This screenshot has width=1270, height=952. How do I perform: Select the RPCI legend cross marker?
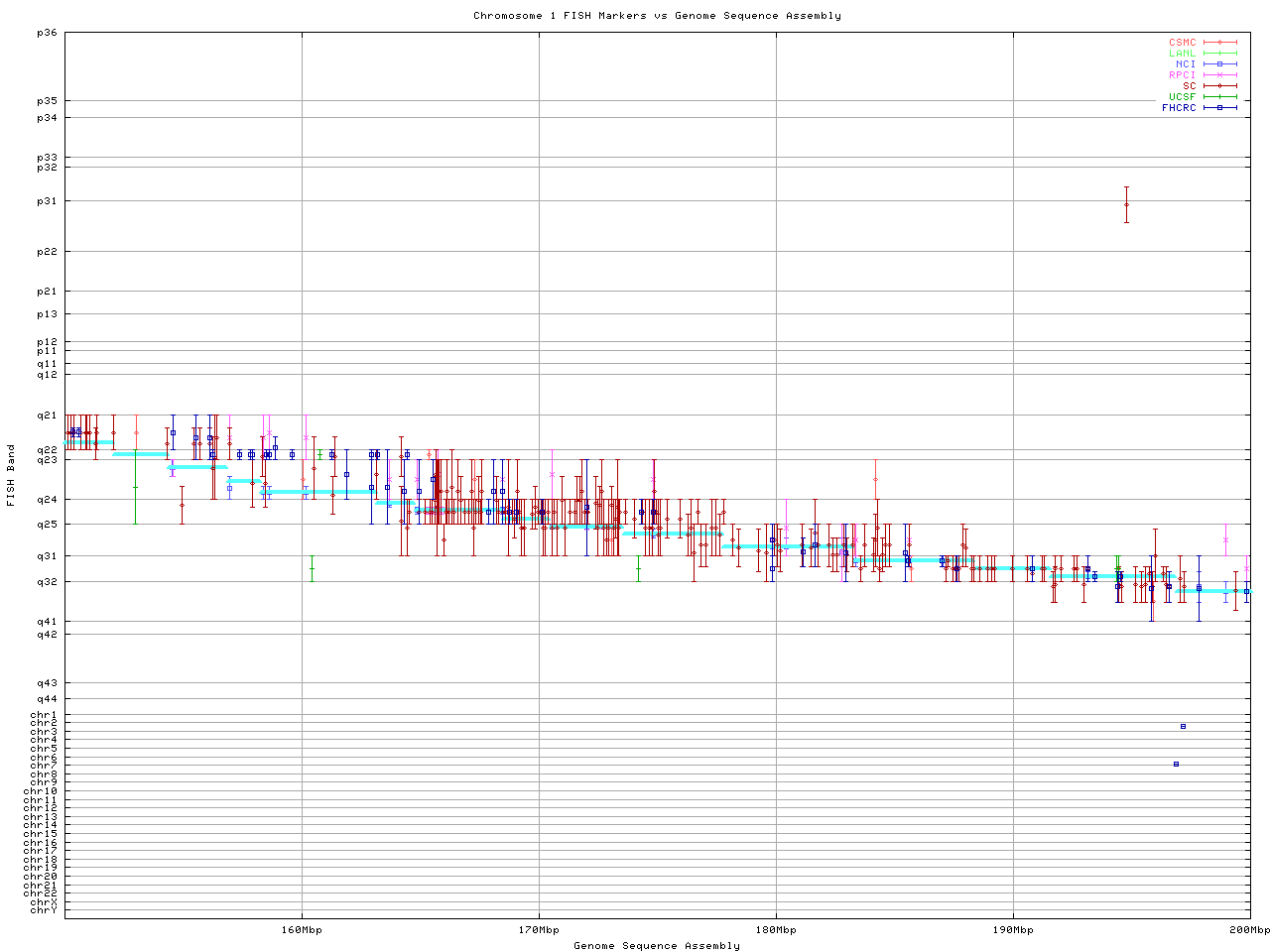click(1219, 75)
